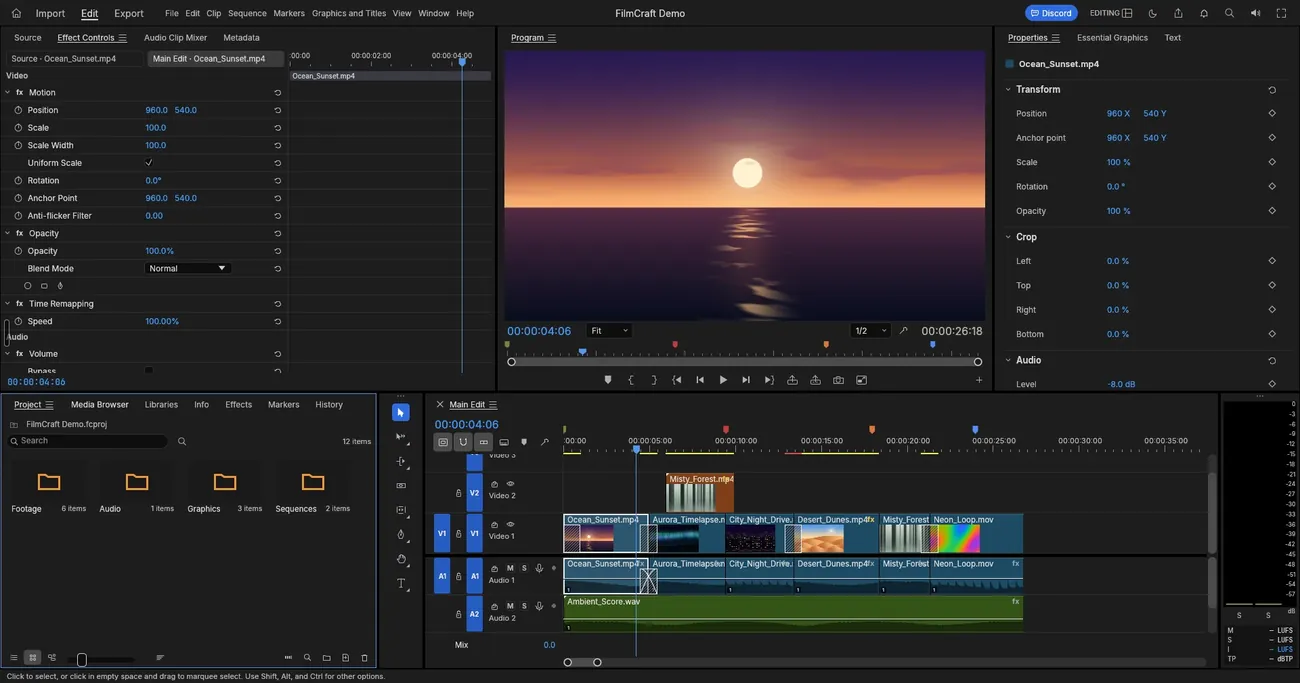Open the Fit zoom dropdown
This screenshot has width=1300, height=683.
(609, 331)
